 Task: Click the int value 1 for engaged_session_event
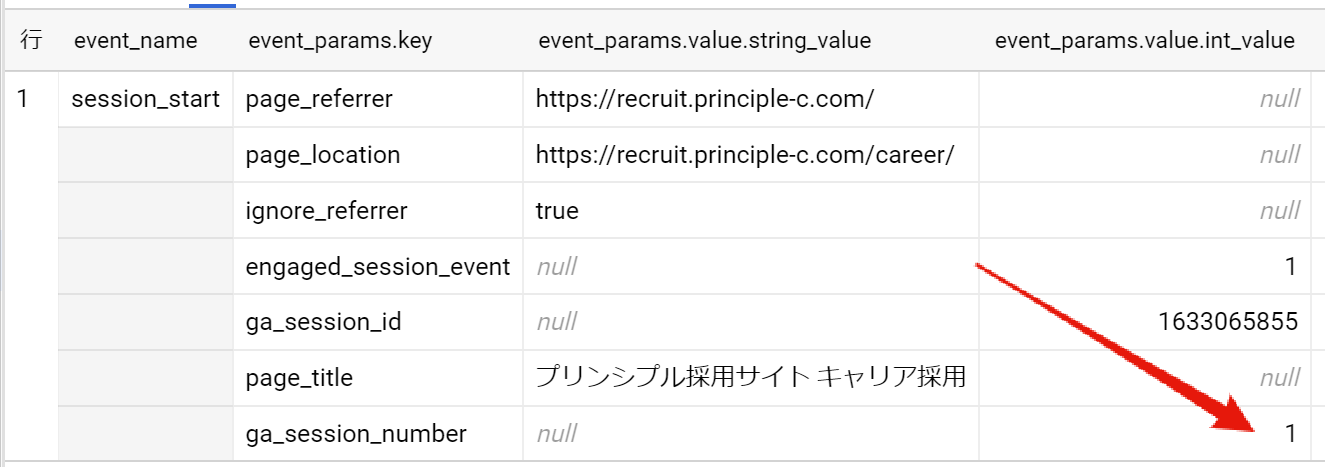coord(1290,267)
